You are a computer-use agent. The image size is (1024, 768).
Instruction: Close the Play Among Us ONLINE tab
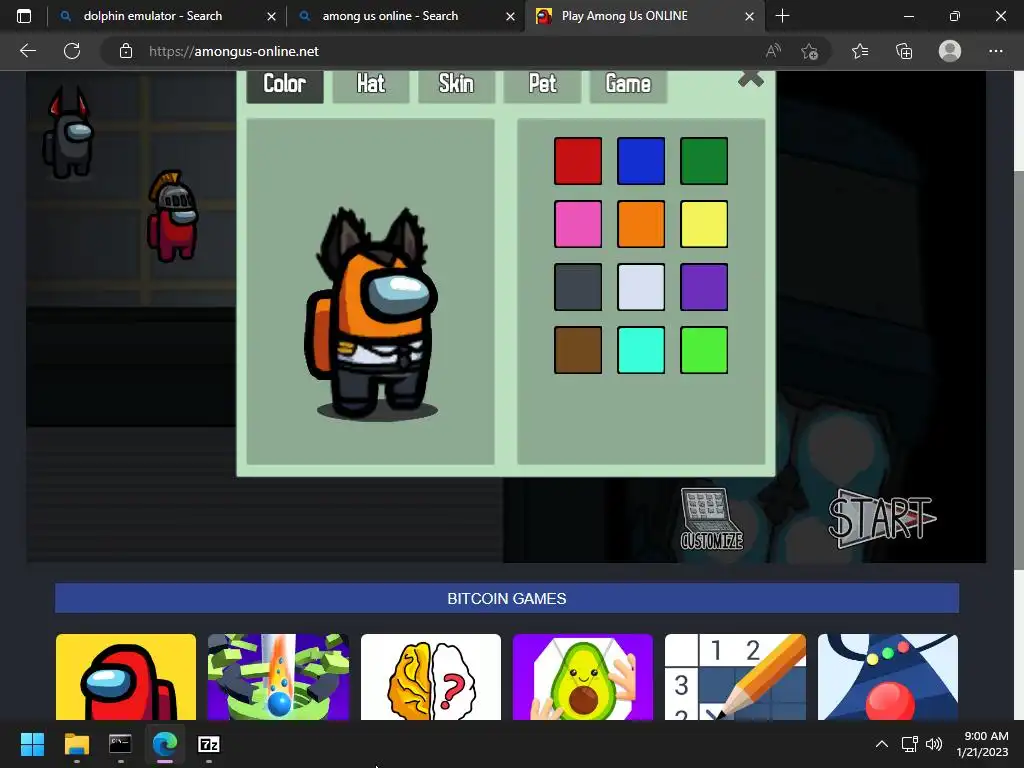tap(750, 16)
